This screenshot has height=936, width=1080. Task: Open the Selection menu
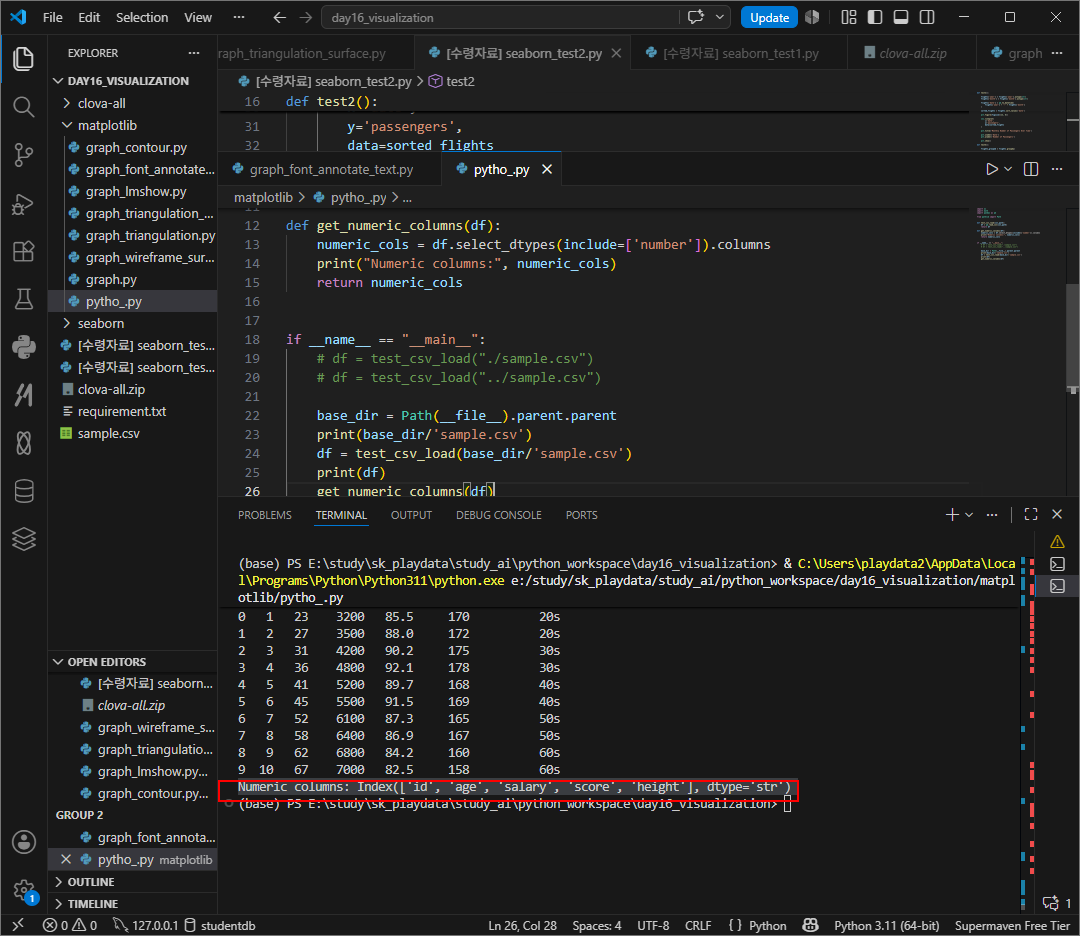coord(142,17)
